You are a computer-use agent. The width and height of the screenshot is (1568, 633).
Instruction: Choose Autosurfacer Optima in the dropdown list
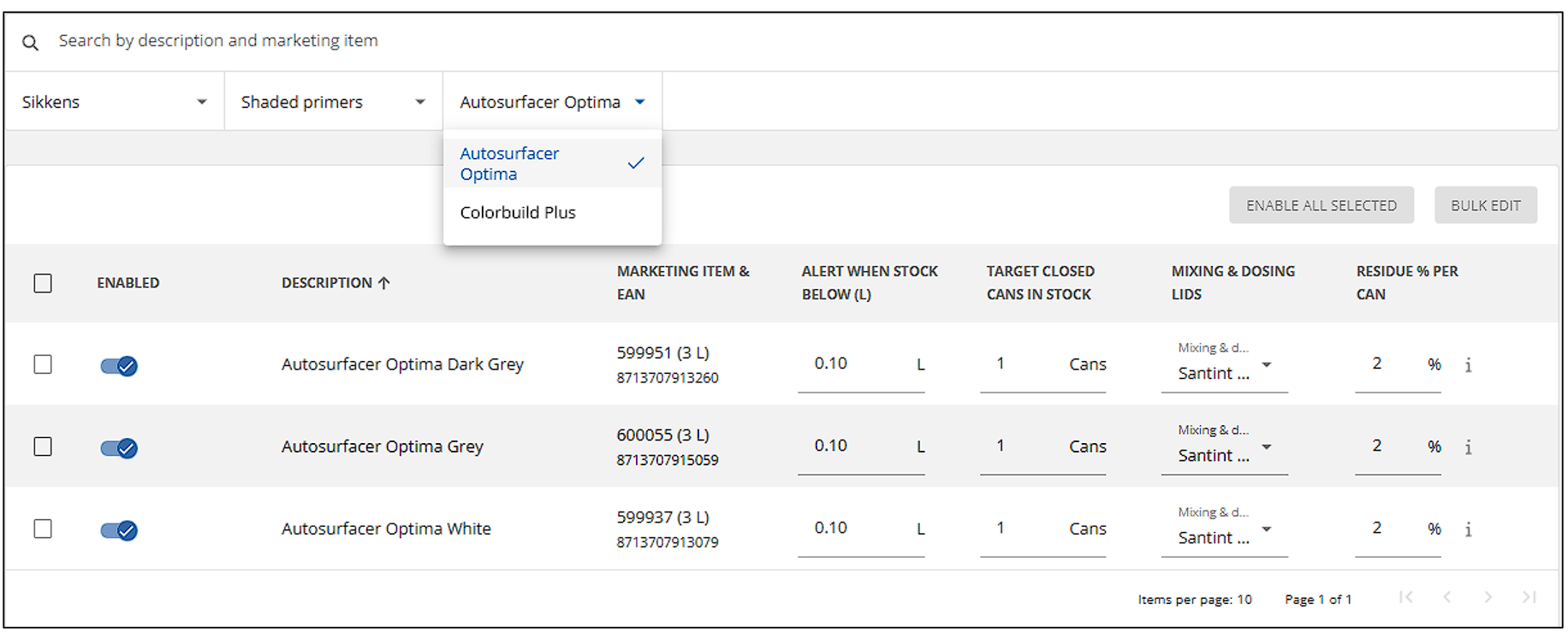click(553, 163)
